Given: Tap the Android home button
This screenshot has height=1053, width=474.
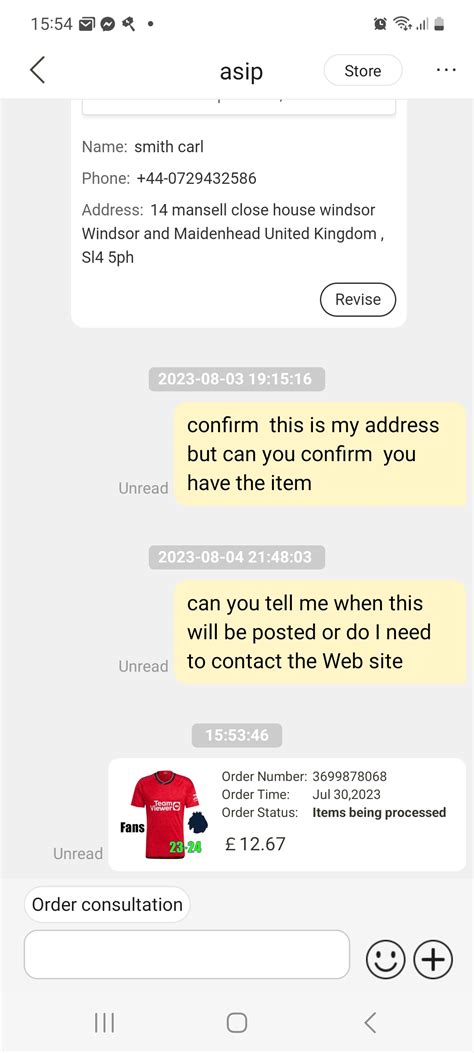Looking at the screenshot, I should coord(237,1023).
